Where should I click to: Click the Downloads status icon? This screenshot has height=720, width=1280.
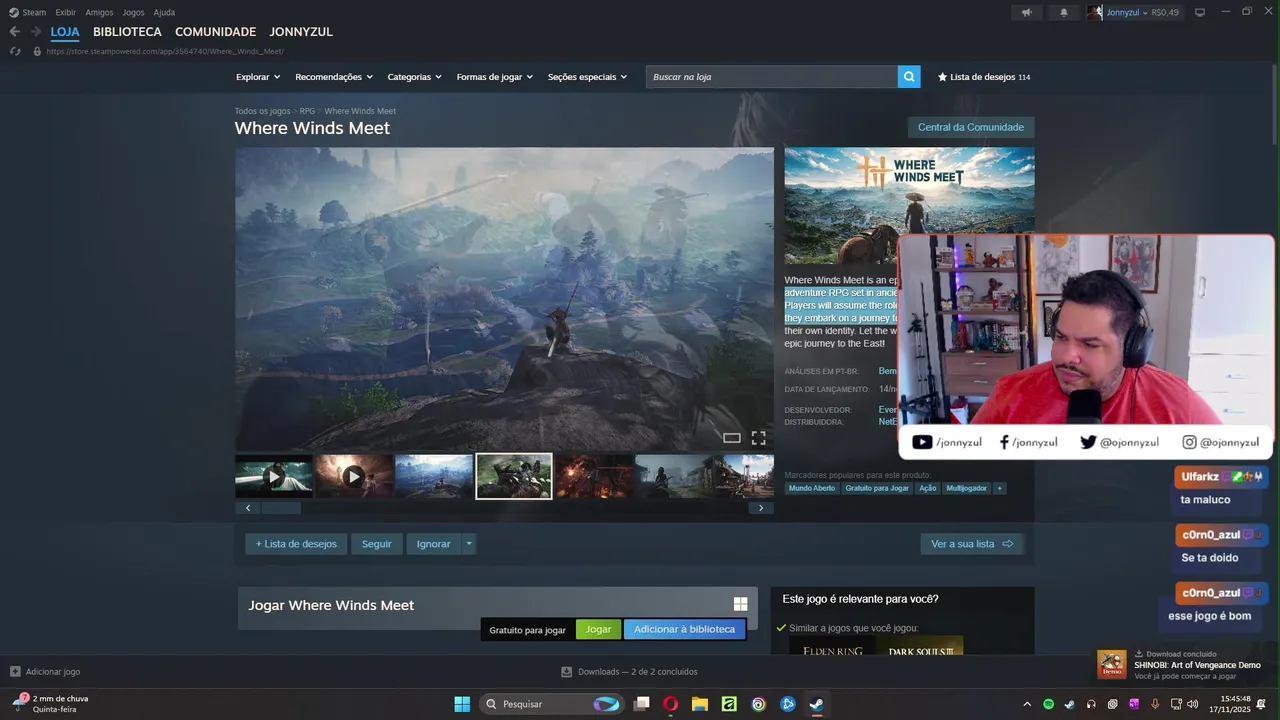point(567,672)
